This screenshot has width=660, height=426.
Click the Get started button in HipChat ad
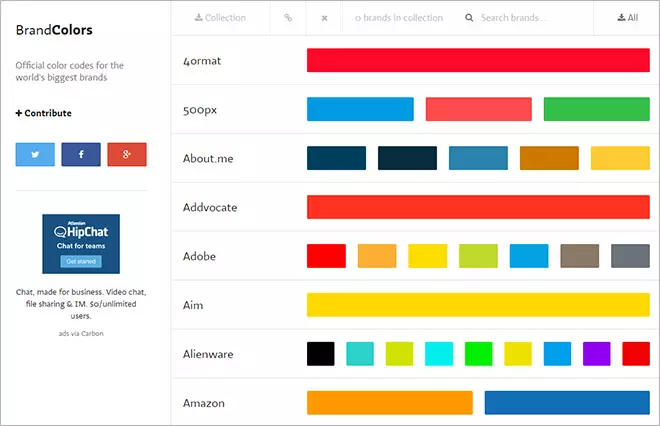(x=81, y=261)
